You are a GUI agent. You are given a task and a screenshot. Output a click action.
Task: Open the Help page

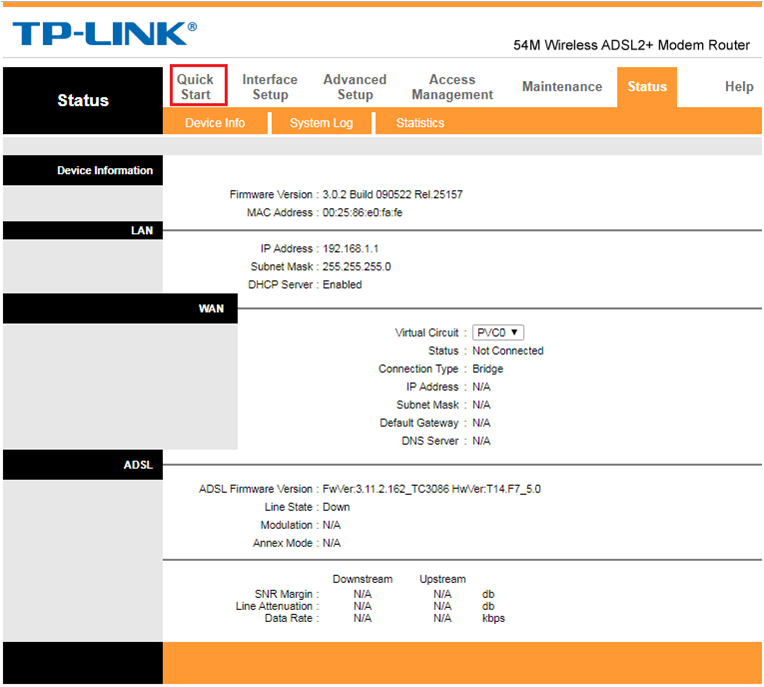(738, 87)
